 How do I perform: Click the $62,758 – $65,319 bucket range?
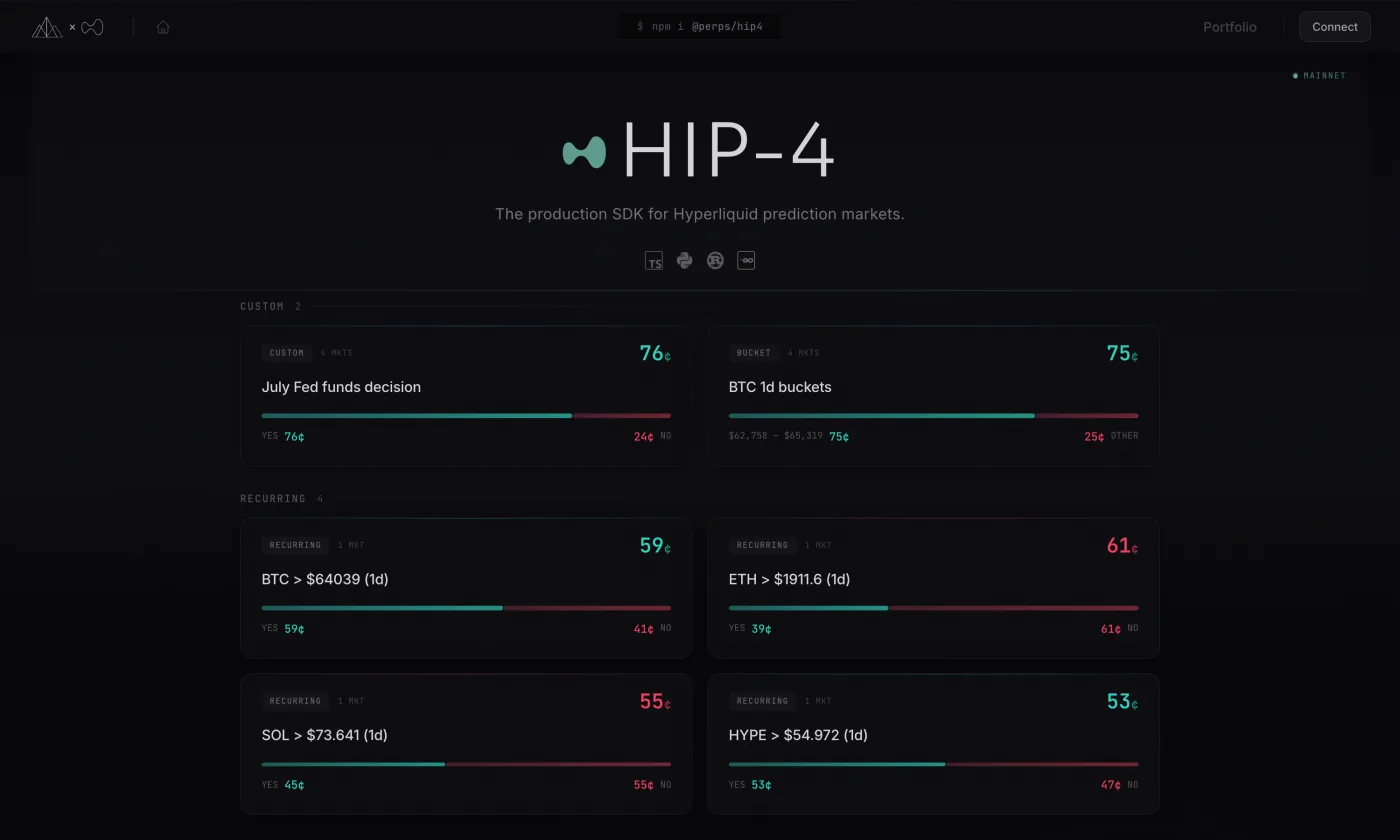(x=776, y=436)
